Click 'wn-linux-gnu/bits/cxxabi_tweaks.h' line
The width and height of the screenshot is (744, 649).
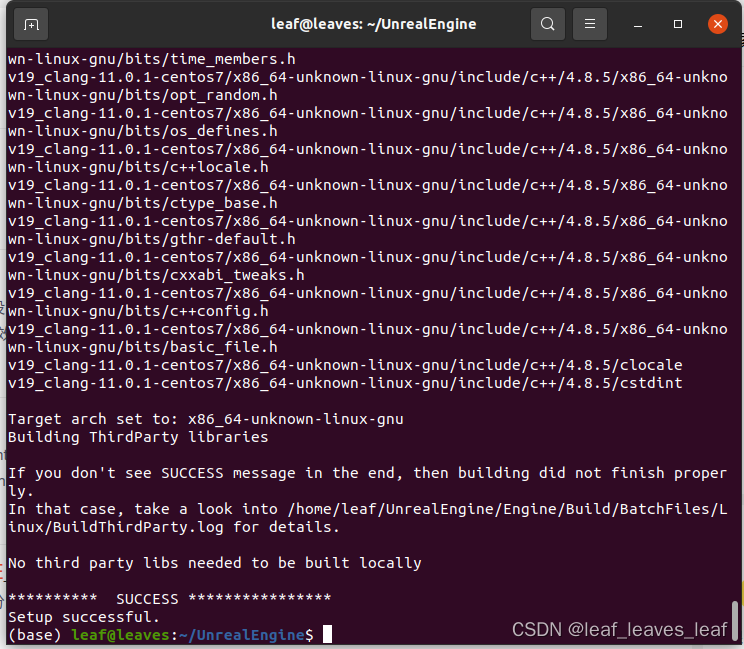[156, 275]
